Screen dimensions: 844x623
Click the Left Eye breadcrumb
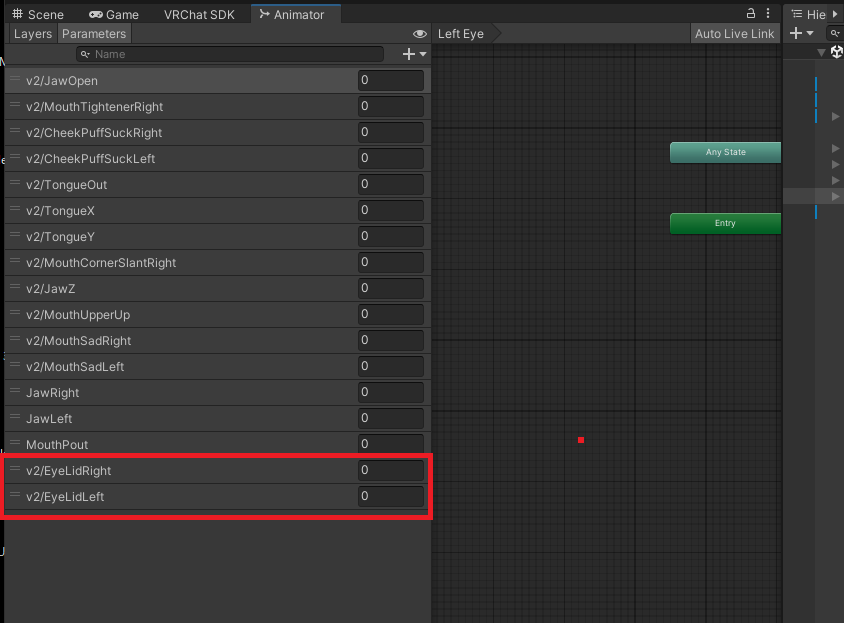click(461, 34)
